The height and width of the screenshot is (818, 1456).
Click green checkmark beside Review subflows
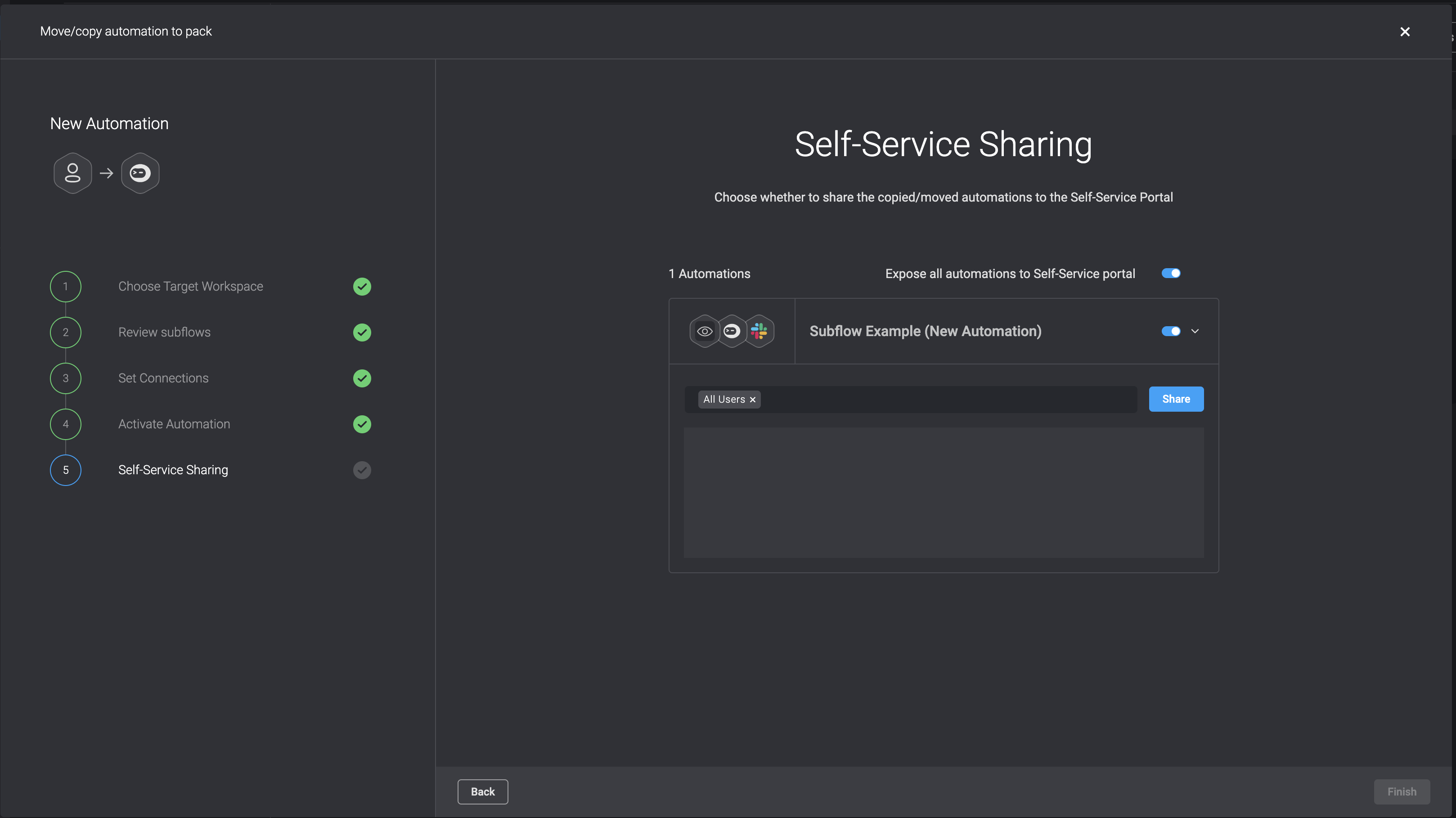coord(362,333)
